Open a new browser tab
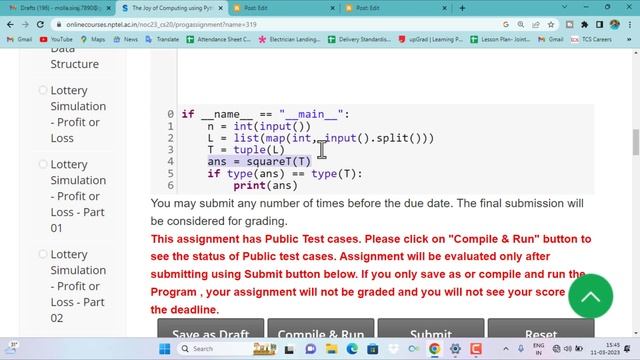The height and width of the screenshot is (360, 640). point(462,8)
